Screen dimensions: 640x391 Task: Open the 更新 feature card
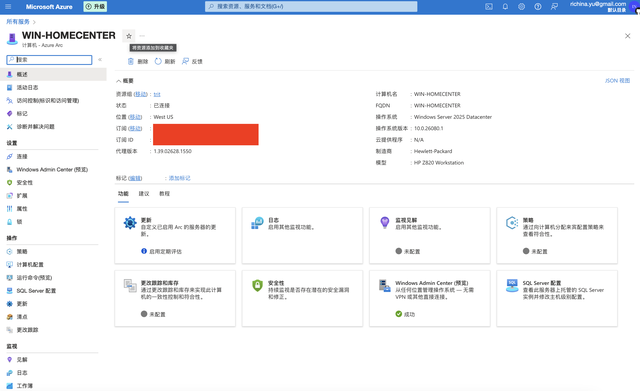pyautogui.click(x=175, y=235)
